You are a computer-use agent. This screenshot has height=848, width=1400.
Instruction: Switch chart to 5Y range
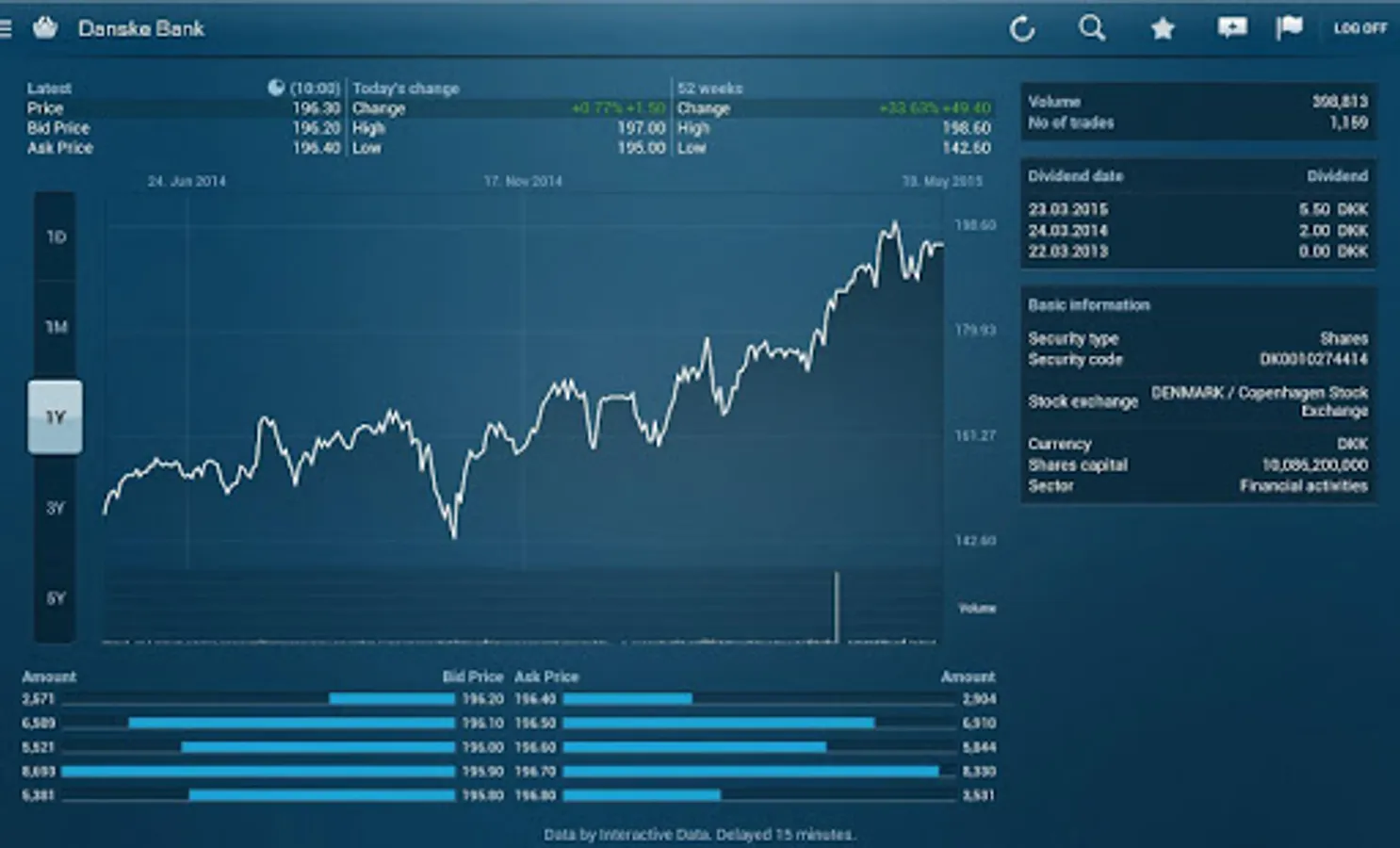pos(56,598)
